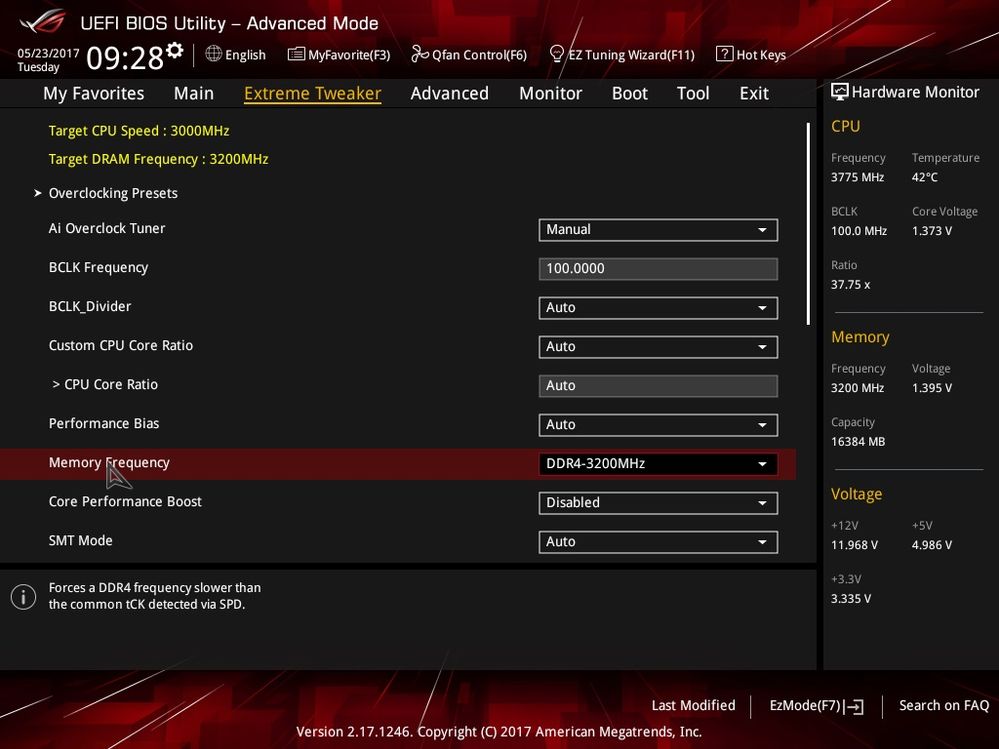Click the EzMode exit arrow icon
This screenshot has height=749, width=999.
pos(854,706)
